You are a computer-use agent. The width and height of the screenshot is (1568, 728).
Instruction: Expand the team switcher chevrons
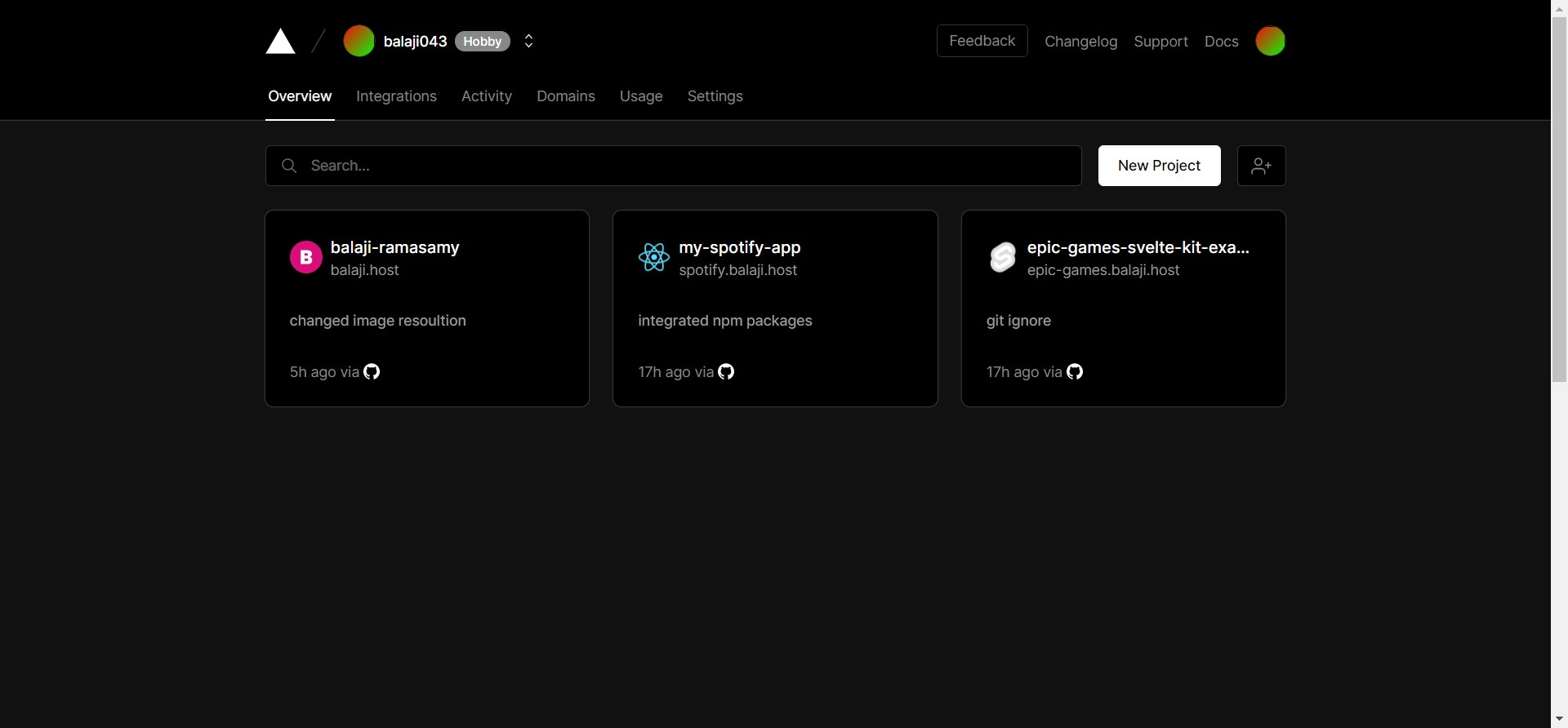528,41
